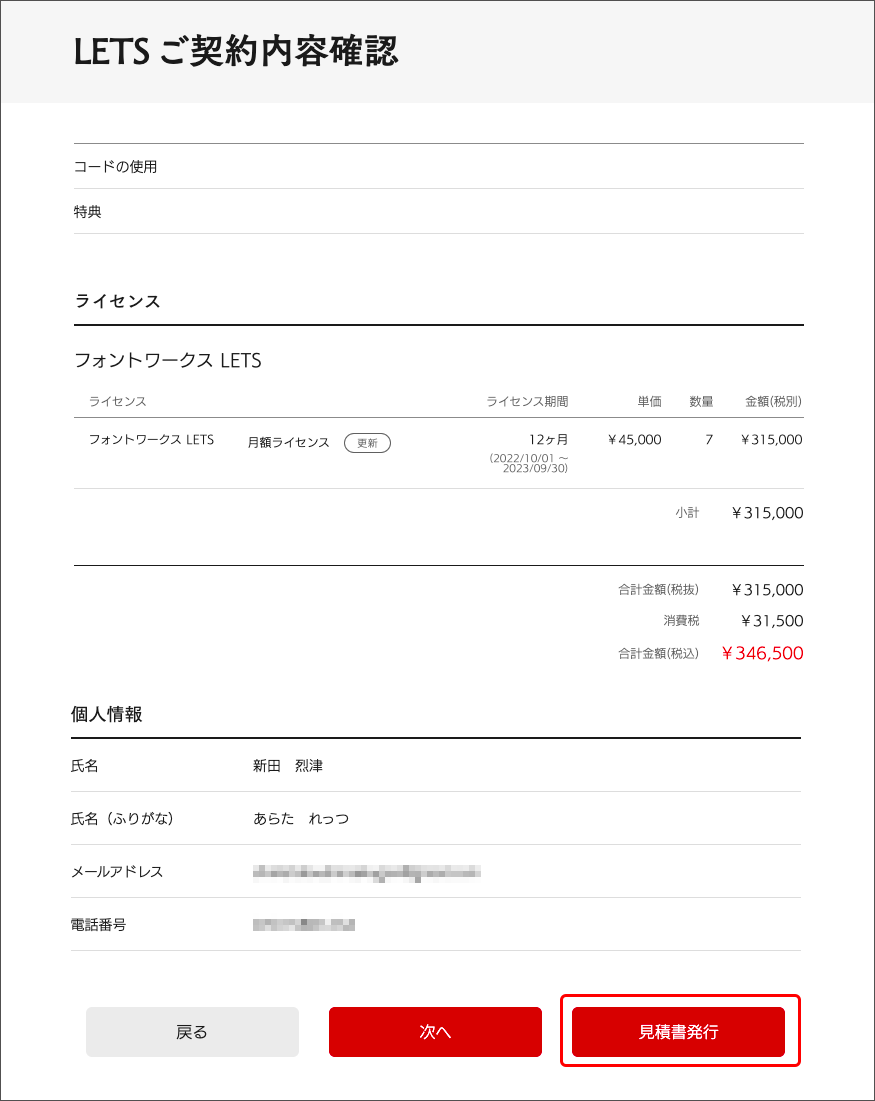Click the 月額ライセンス text

(288, 442)
